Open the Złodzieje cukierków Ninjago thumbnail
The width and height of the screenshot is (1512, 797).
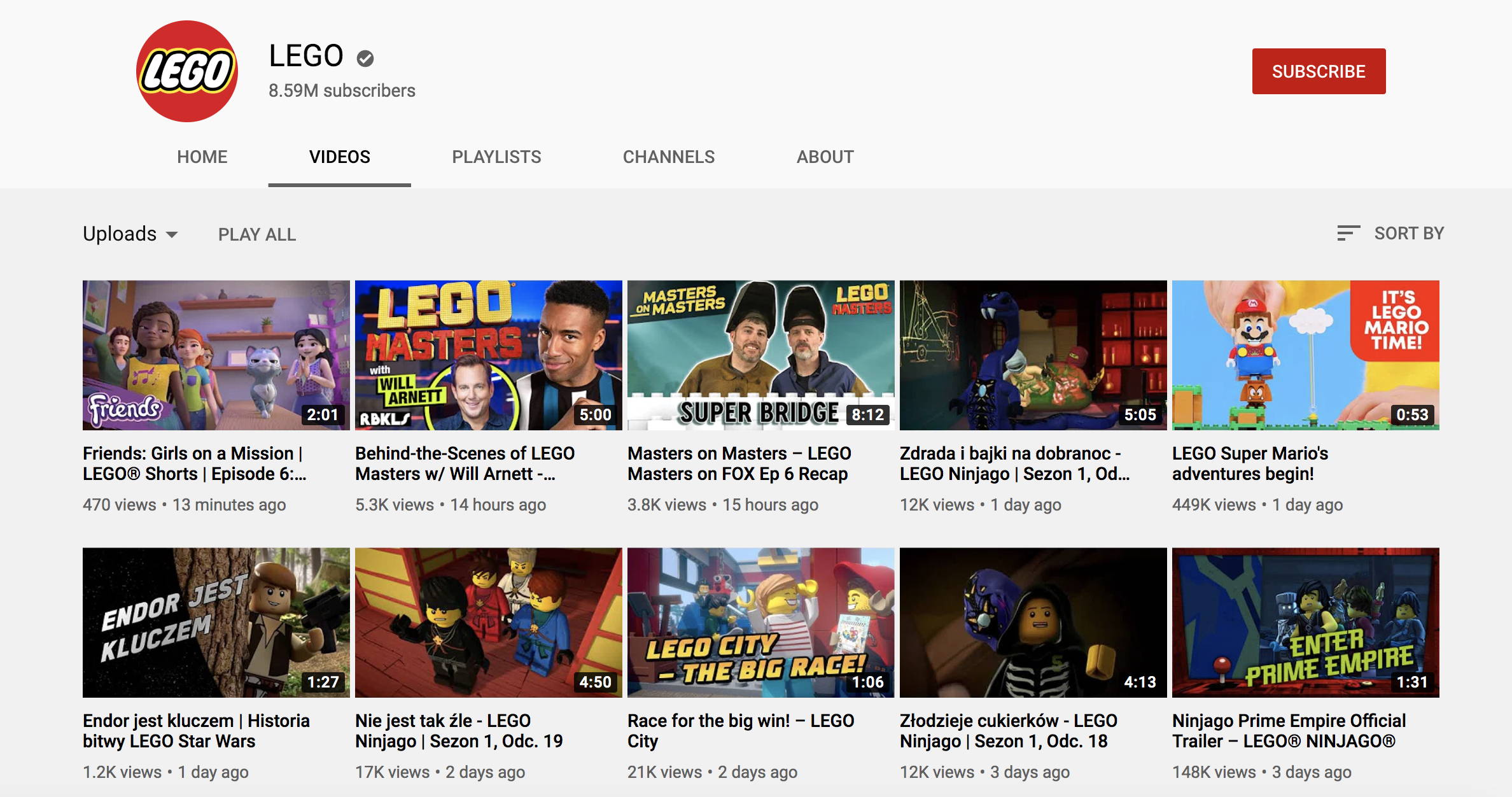pos(1033,623)
